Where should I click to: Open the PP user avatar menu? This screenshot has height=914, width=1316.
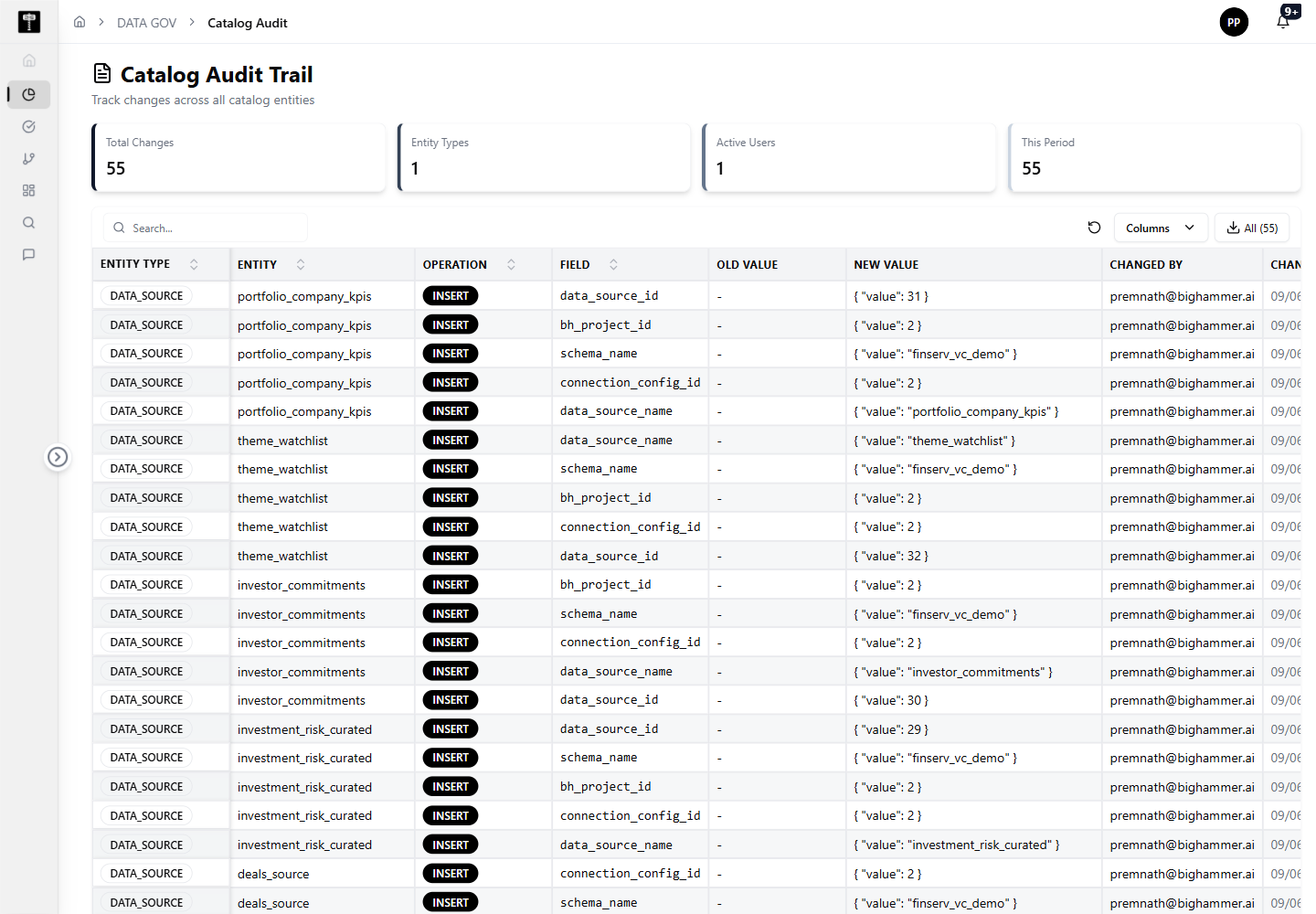pyautogui.click(x=1234, y=22)
